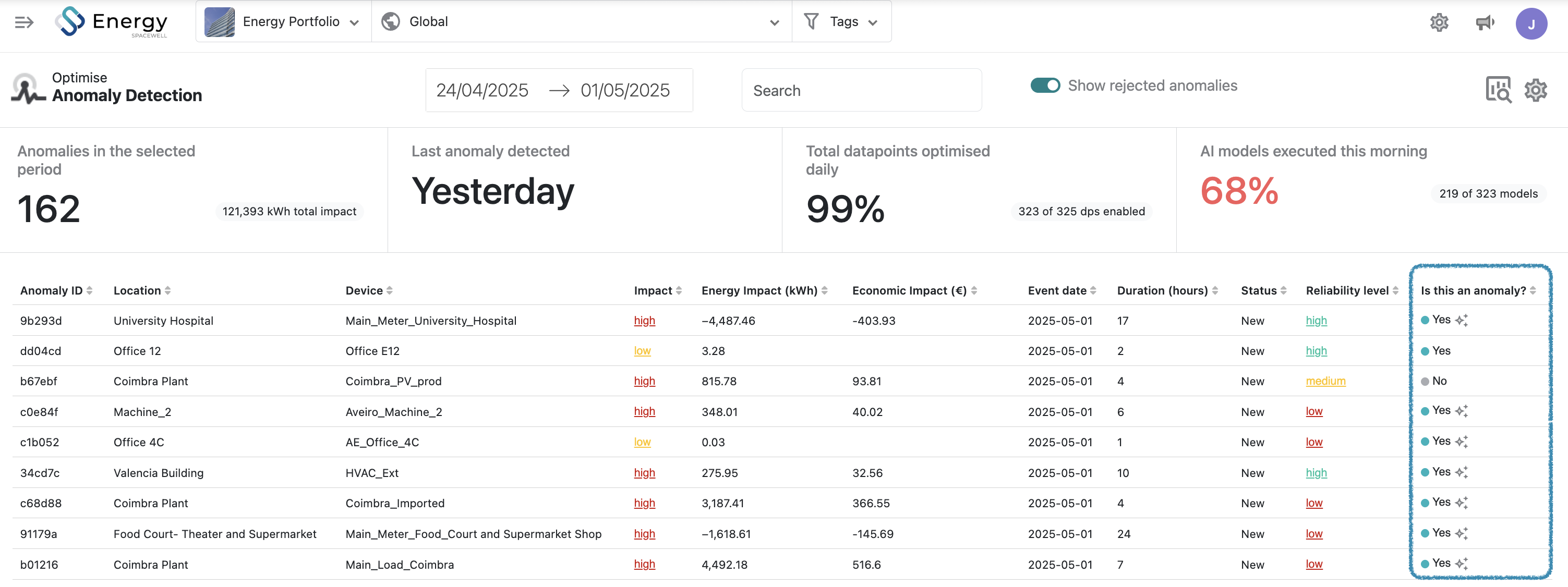
Task: Open the Global location dropdown
Action: (x=581, y=22)
